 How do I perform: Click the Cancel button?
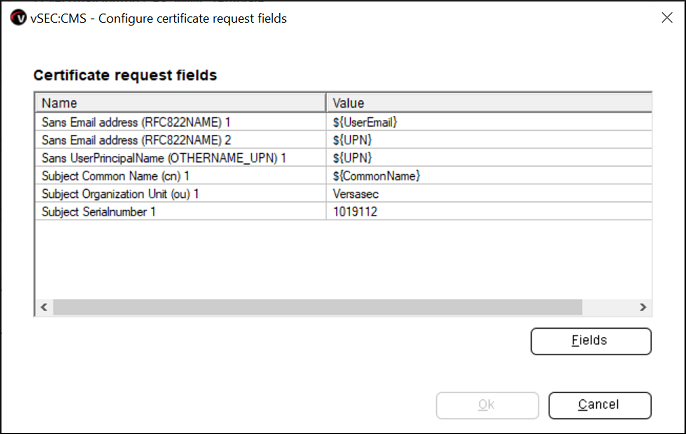click(600, 405)
